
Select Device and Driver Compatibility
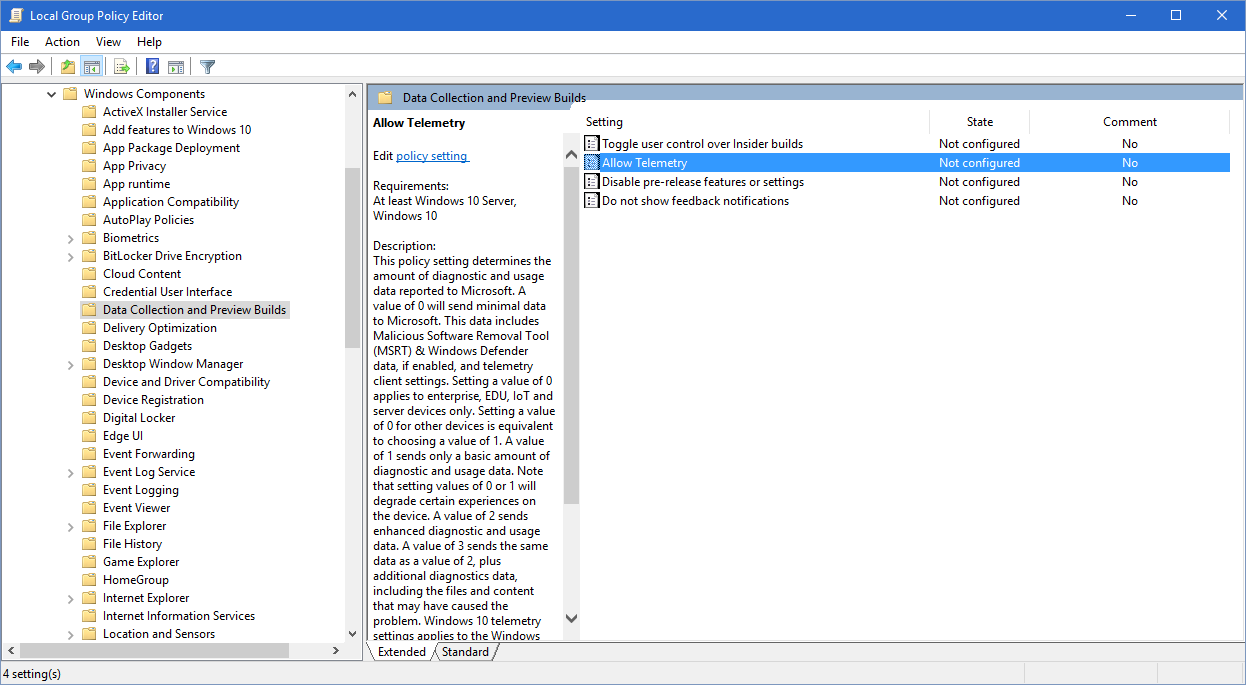[x=186, y=382]
